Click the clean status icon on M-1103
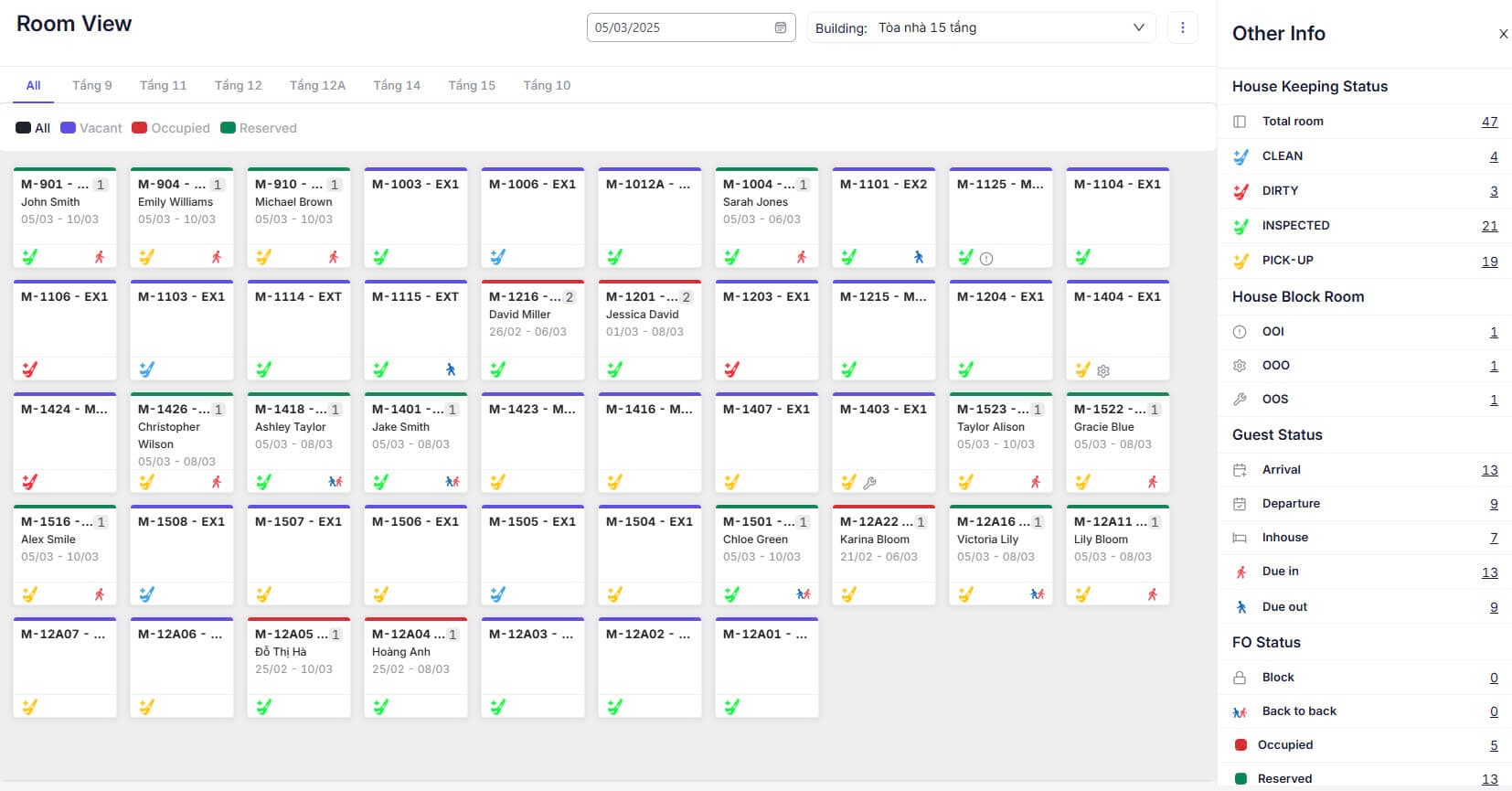1512x791 pixels. pos(146,369)
